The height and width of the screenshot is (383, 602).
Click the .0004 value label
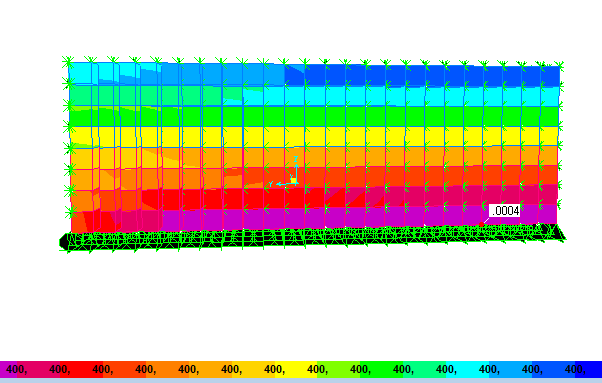tap(504, 211)
